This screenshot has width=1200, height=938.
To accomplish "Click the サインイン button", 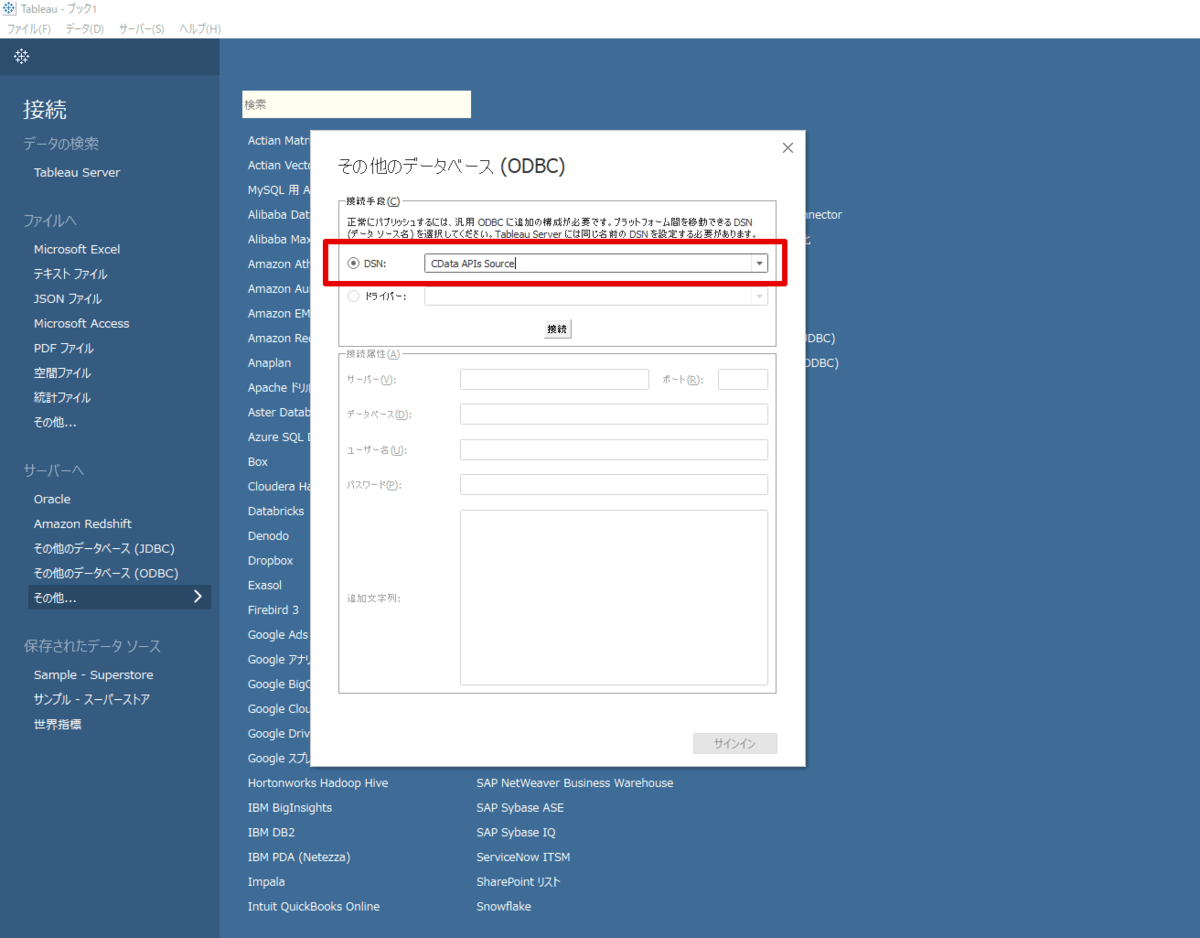I will point(735,743).
